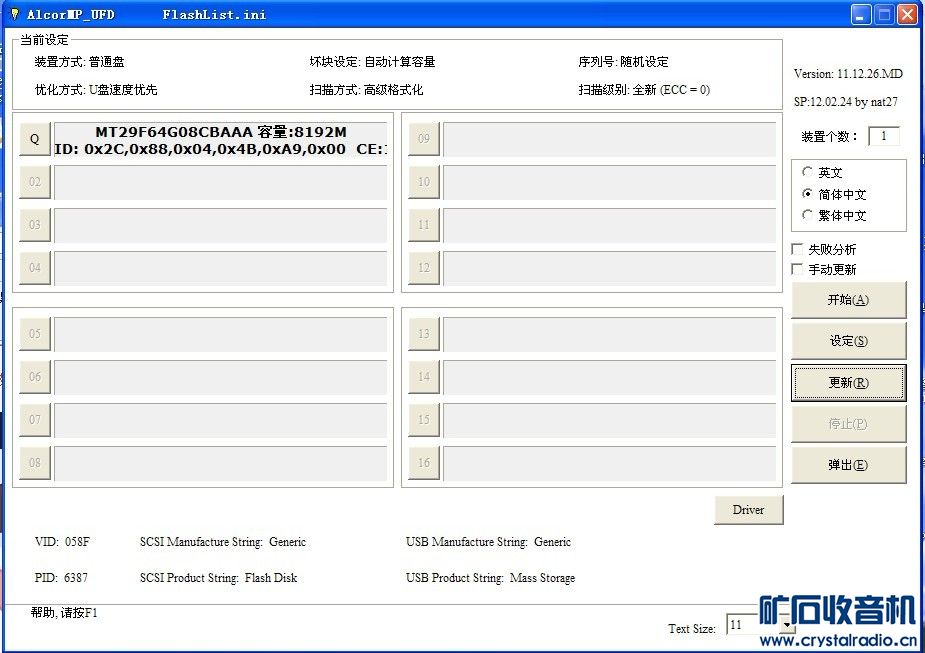Click the 帮助, 请按F1 status bar text

64,613
